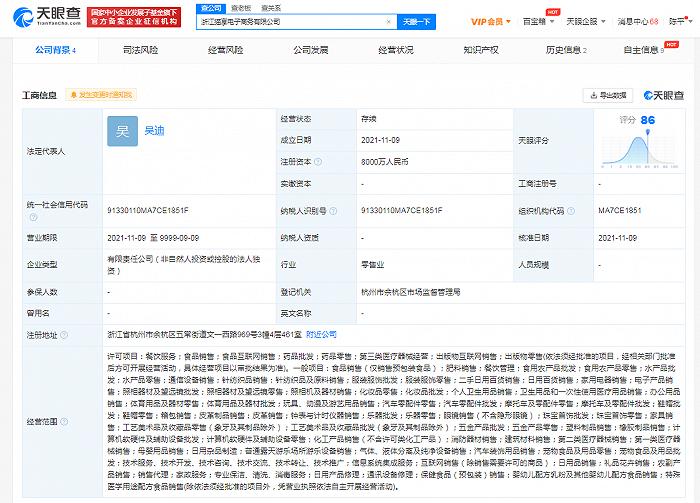Viewport: 700px width, 503px height.
Task: Click the establishment date value beside 成立日期
Action: tap(380, 140)
